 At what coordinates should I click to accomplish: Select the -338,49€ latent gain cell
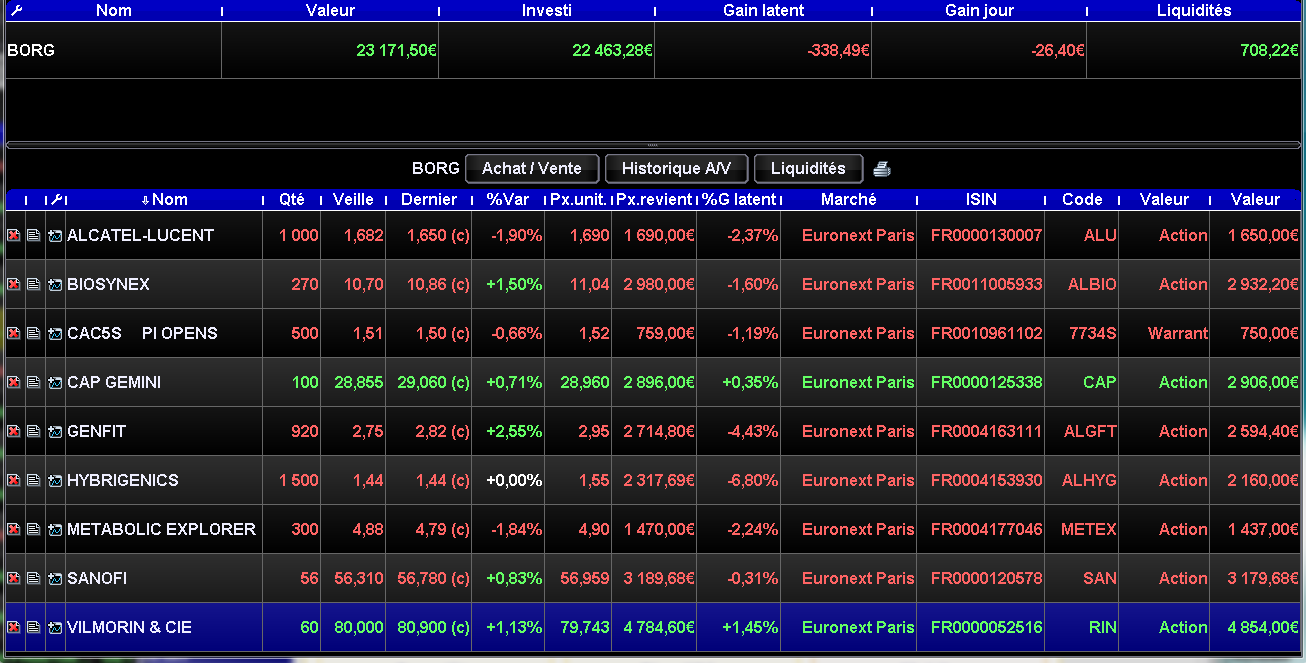pyautogui.click(x=763, y=50)
